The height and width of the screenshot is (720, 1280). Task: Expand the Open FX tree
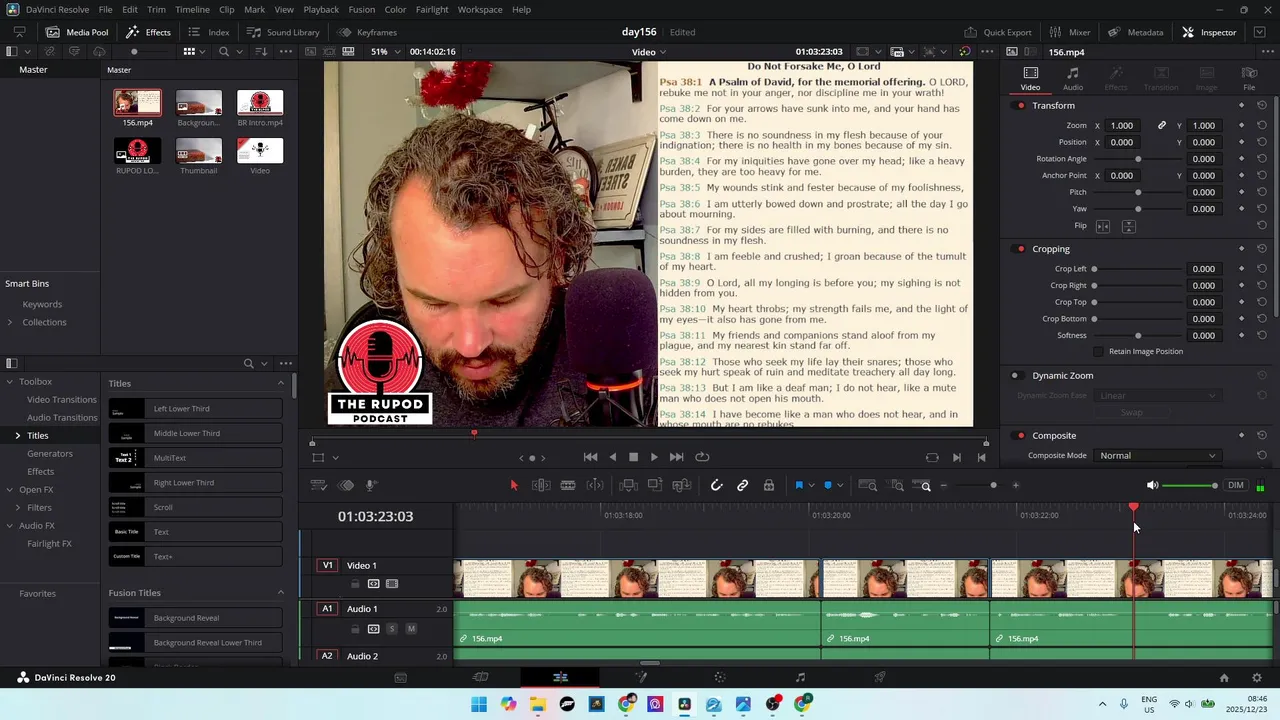[x=9, y=489]
